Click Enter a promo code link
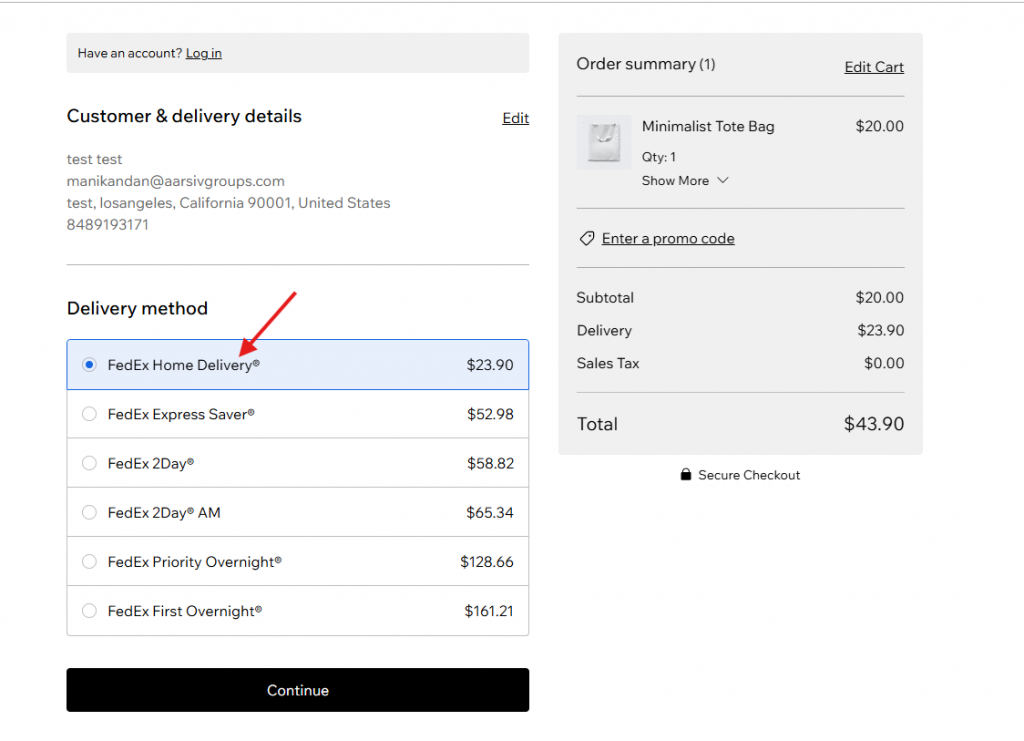This screenshot has width=1024, height=741. pyautogui.click(x=668, y=239)
